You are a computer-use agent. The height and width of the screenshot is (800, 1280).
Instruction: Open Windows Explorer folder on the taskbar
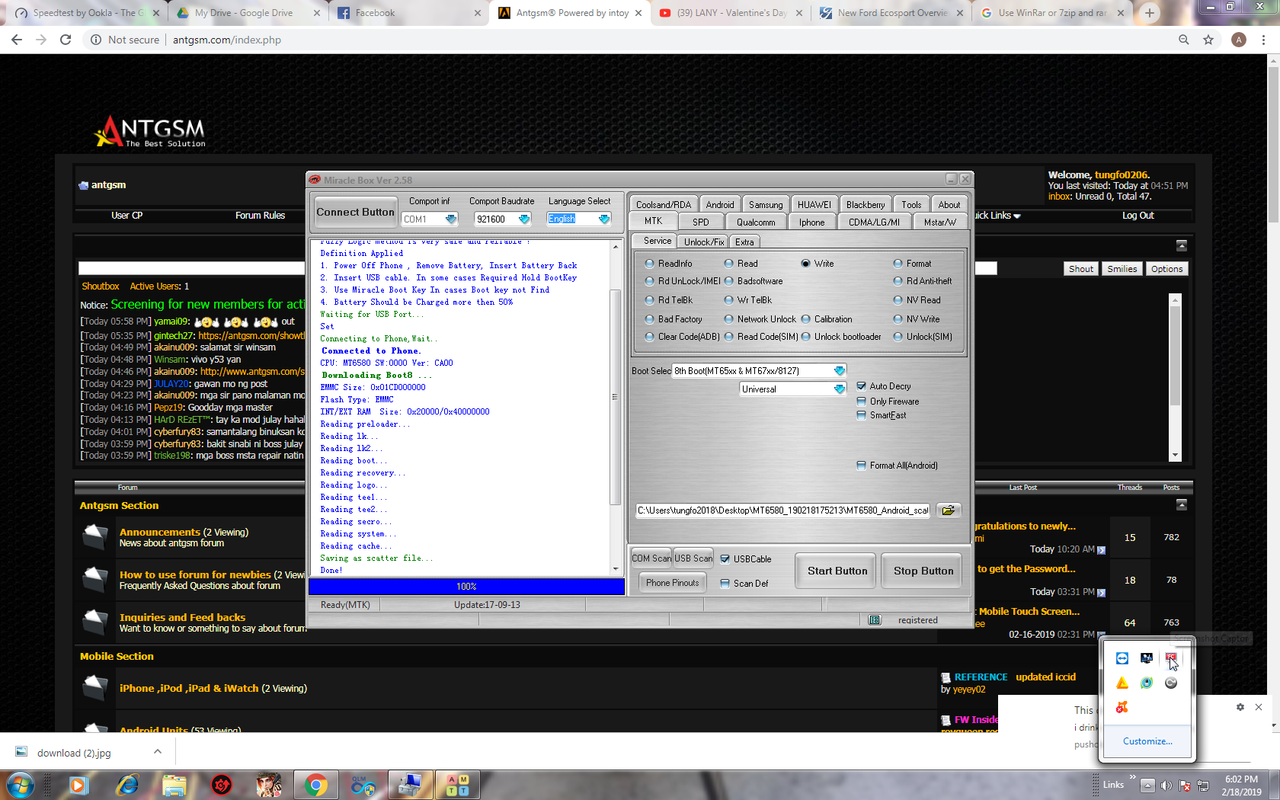coord(174,785)
